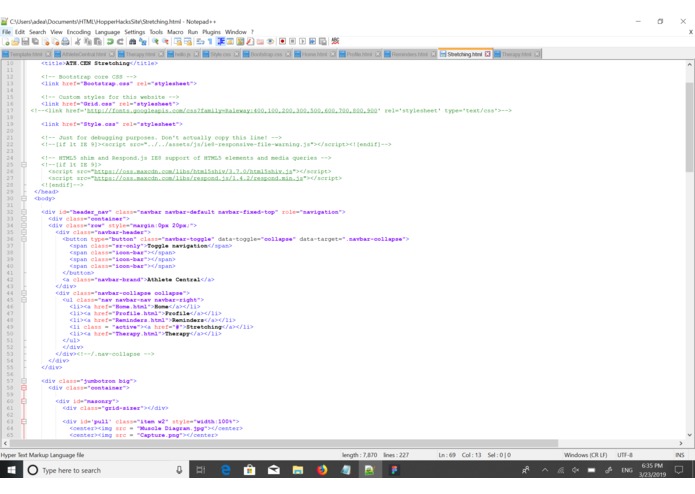695x494 pixels.
Task: Collapse the jumbotron div fold at line 57
Action: pyautogui.click(x=24, y=381)
